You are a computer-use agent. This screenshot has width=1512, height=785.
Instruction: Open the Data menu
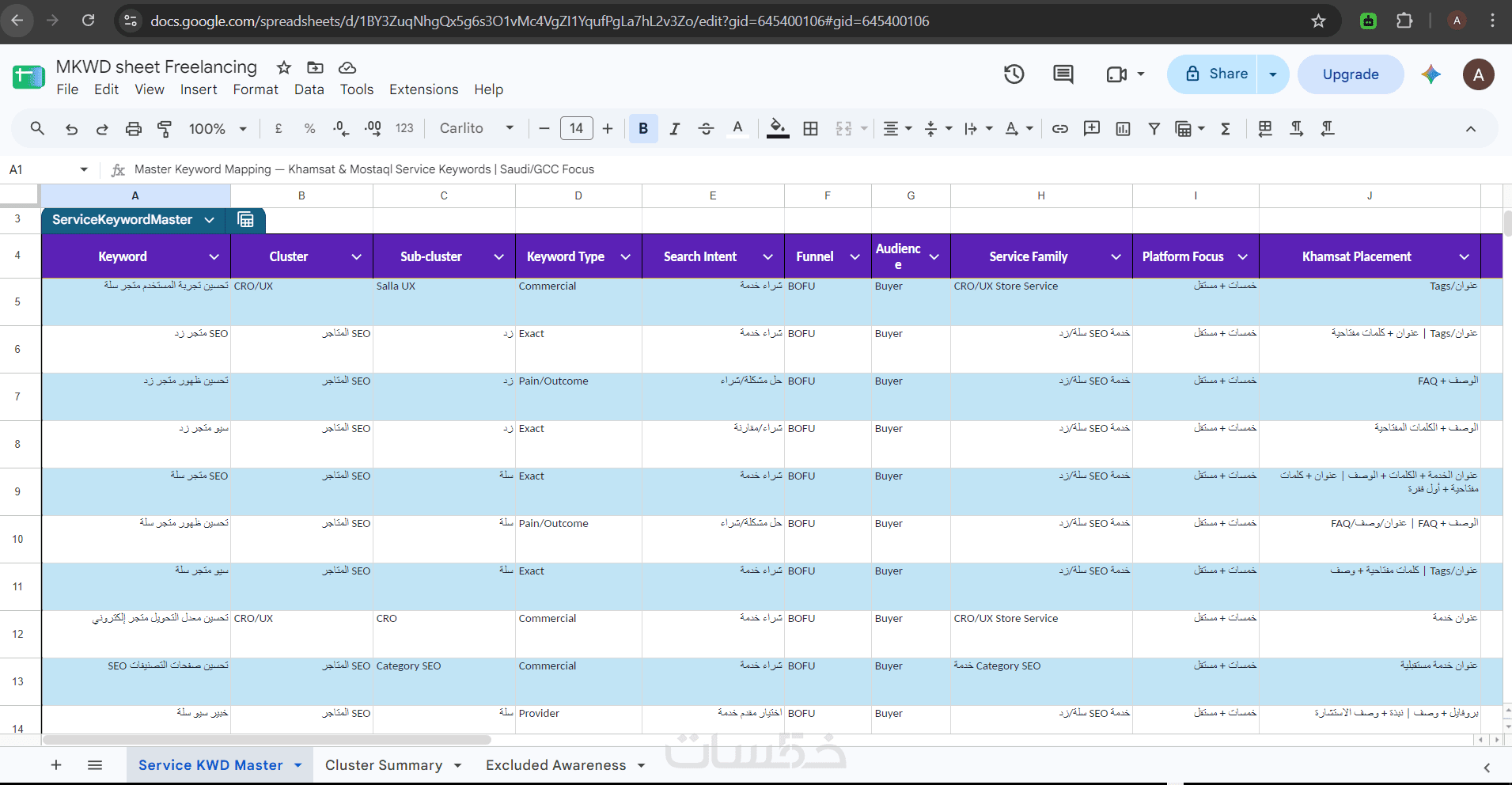point(309,89)
